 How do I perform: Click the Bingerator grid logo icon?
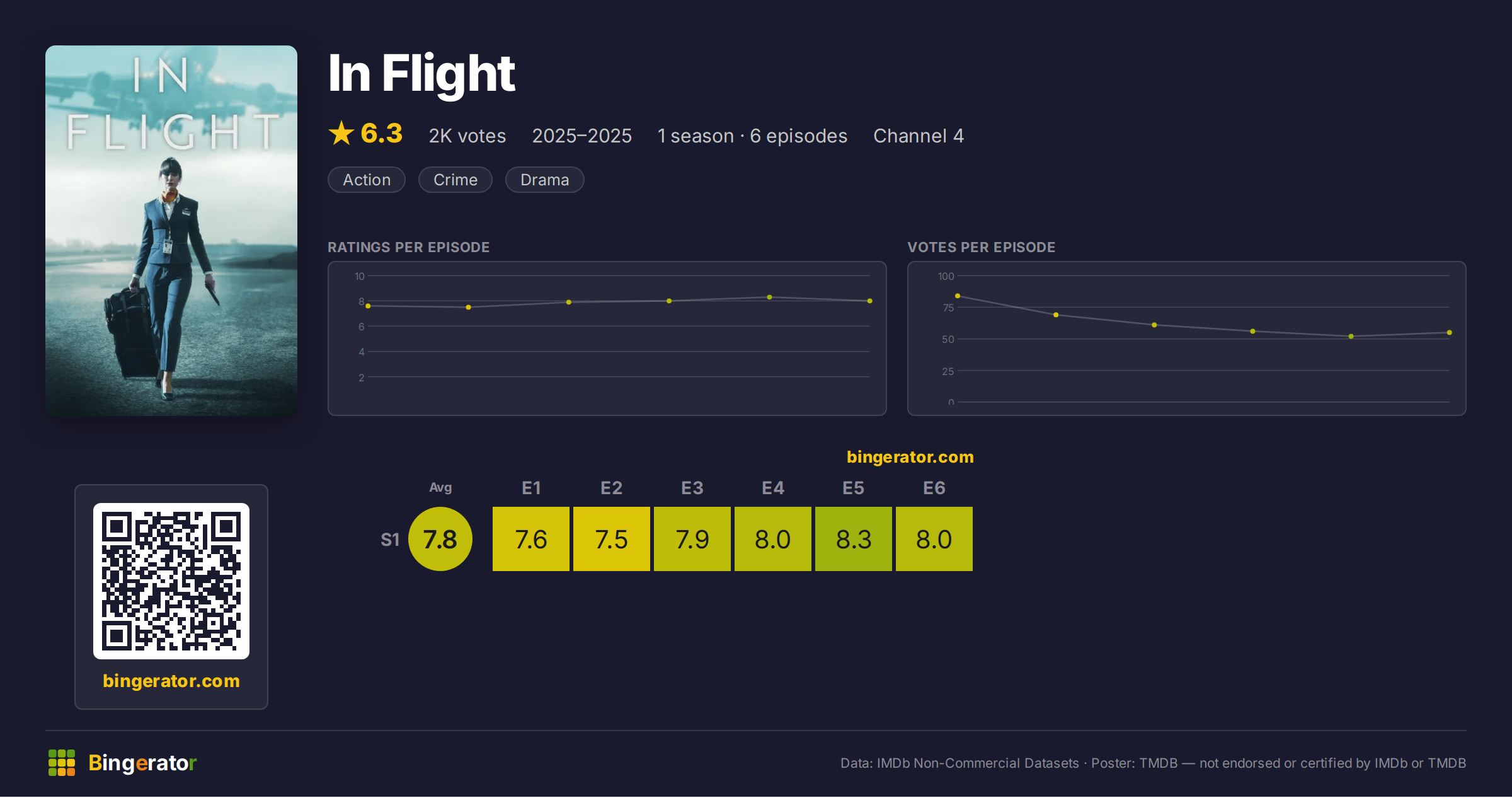tap(62, 763)
